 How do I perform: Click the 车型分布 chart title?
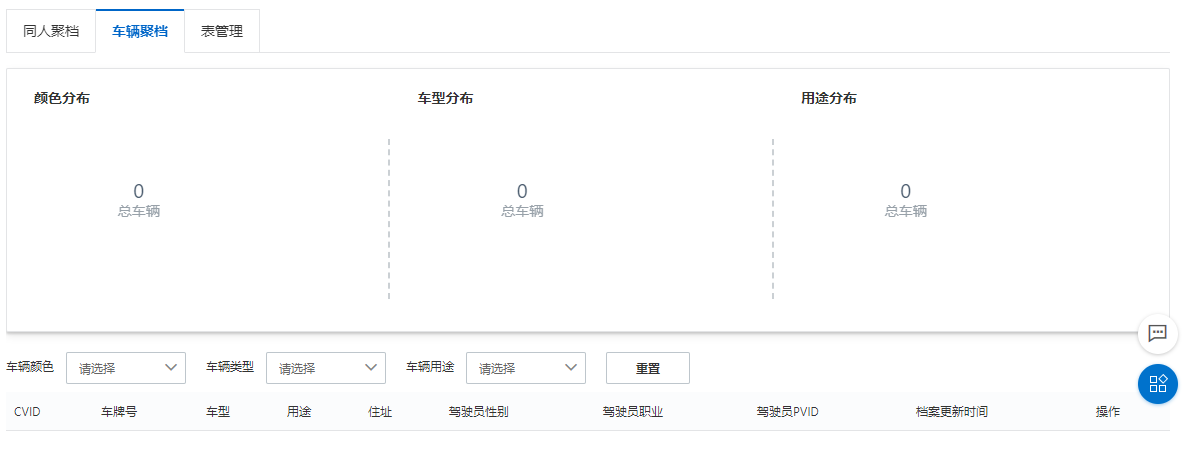[446, 98]
